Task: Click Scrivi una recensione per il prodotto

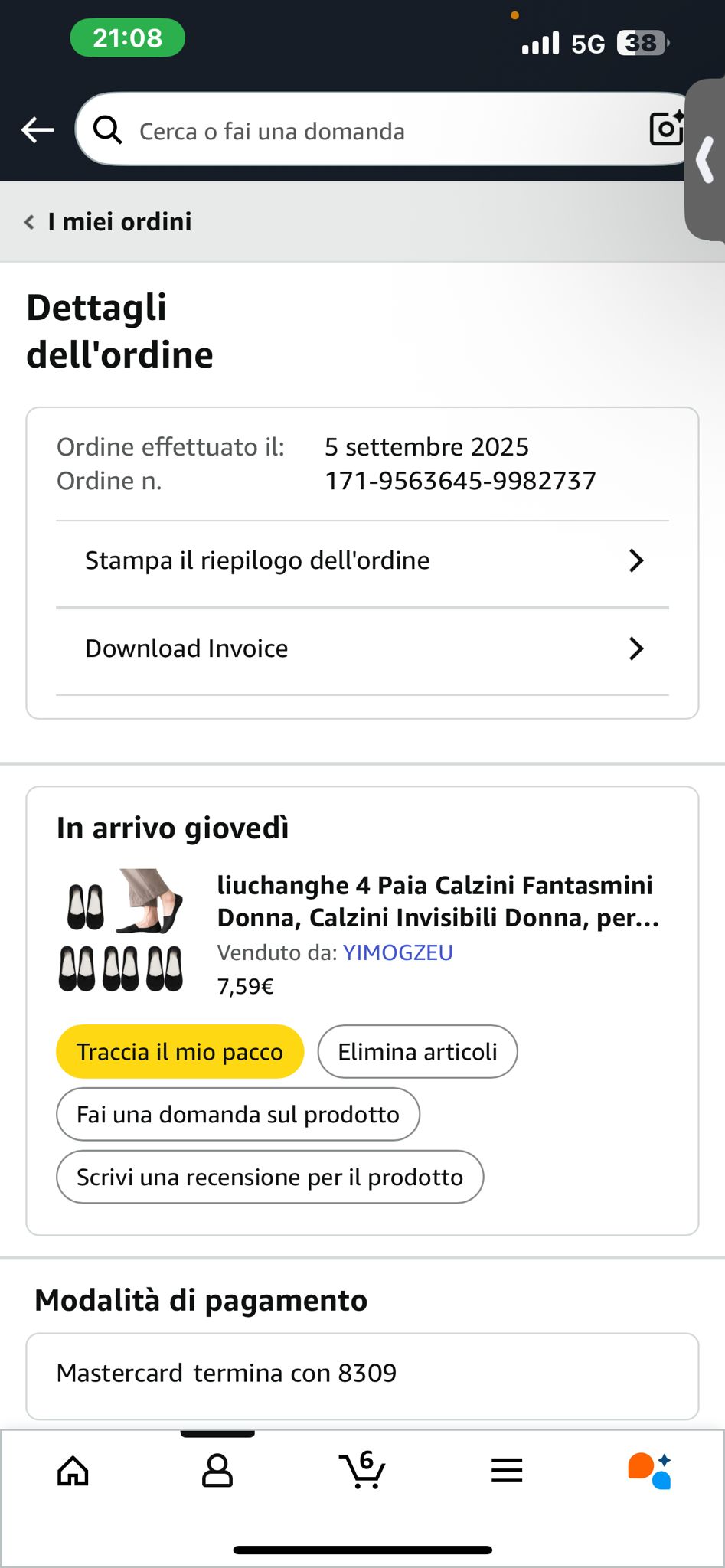Action: 270,1177
